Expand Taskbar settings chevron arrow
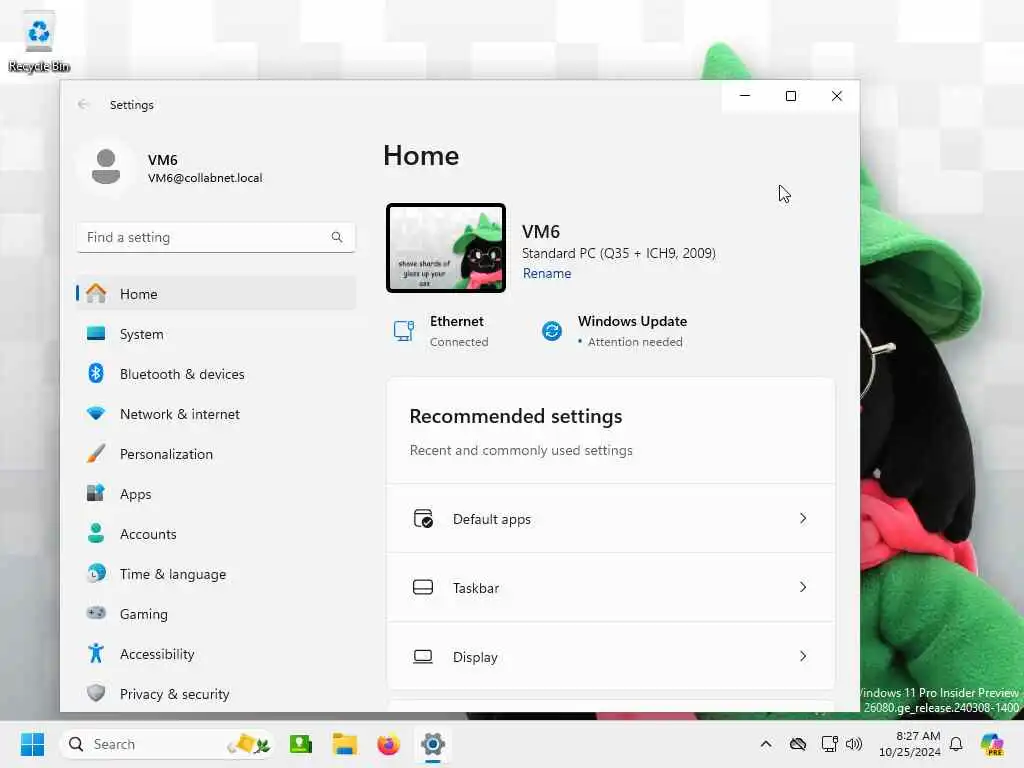Viewport: 1024px width, 768px height. (803, 587)
